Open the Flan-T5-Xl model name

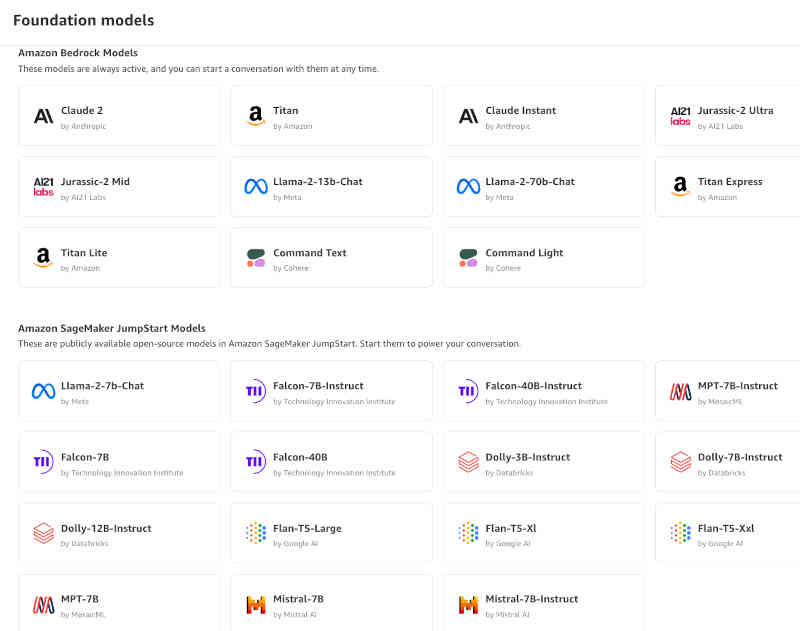click(x=510, y=528)
